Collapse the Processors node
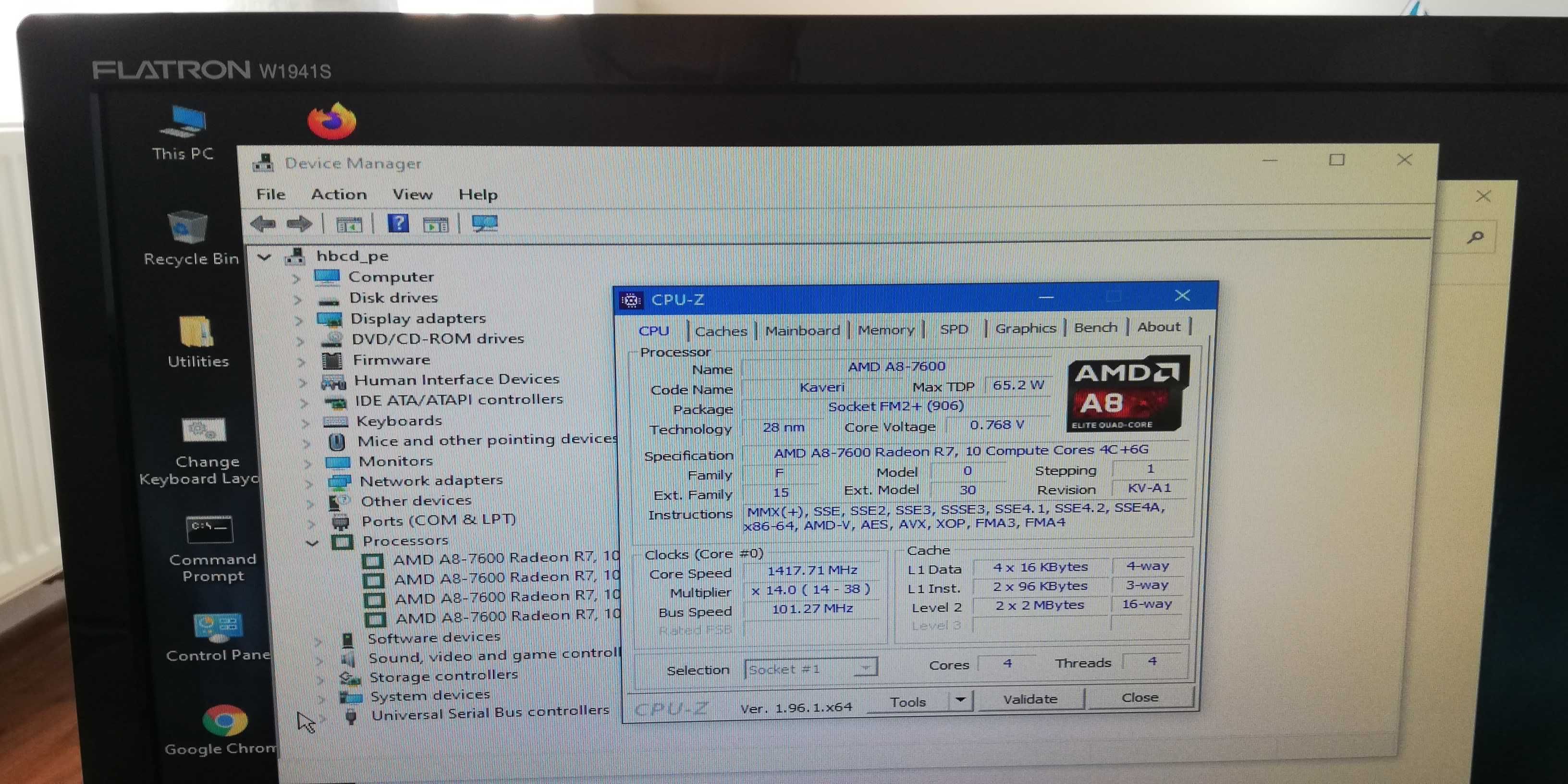 [x=312, y=542]
